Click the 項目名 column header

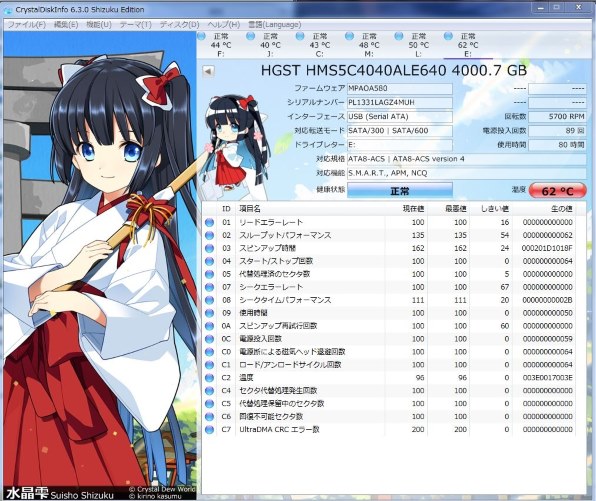[x=250, y=209]
